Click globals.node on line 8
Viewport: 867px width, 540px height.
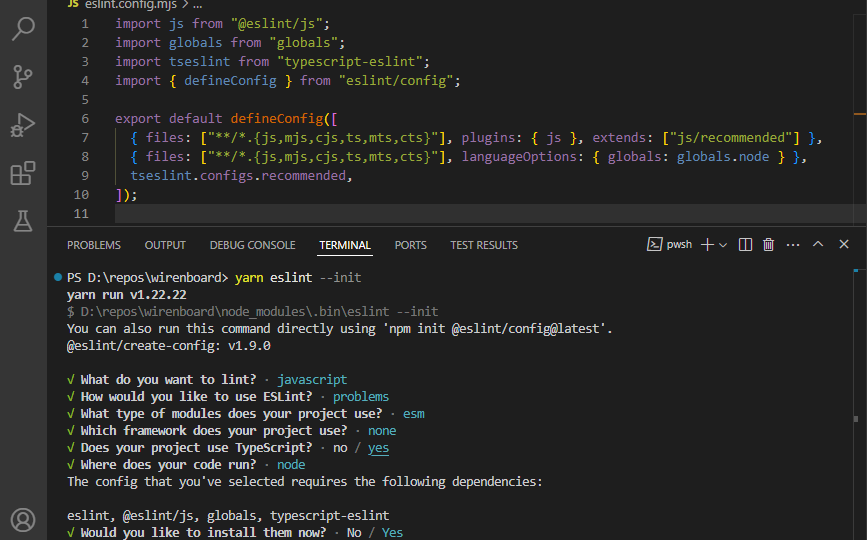click(x=723, y=157)
